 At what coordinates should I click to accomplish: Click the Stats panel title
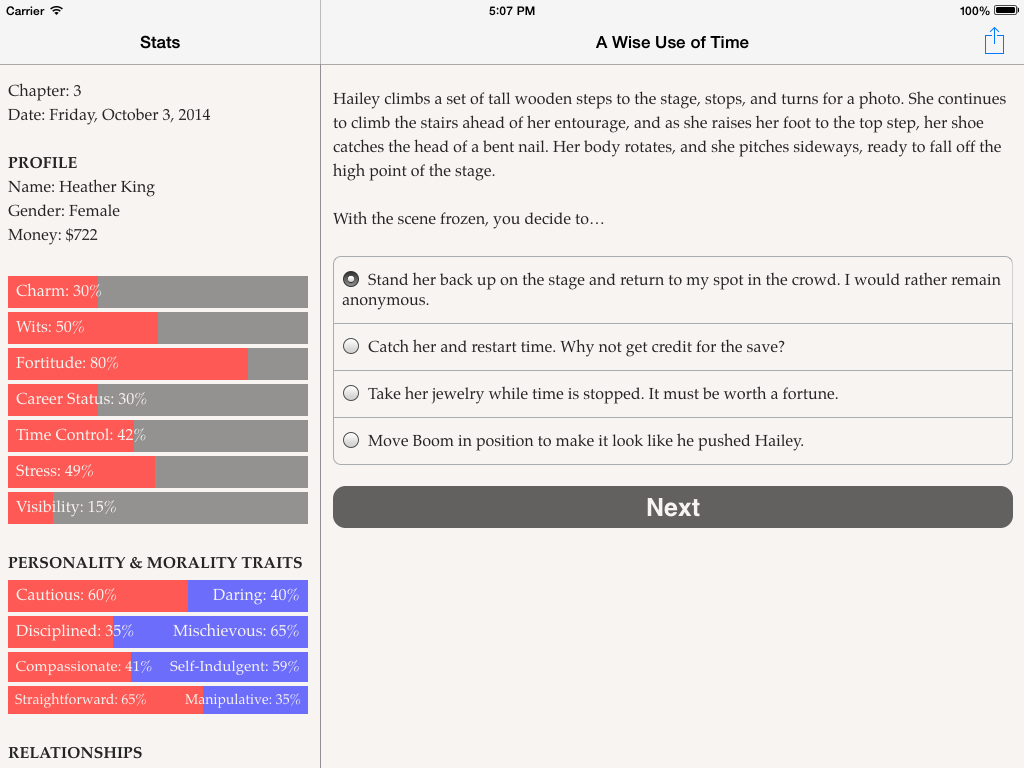pos(160,42)
